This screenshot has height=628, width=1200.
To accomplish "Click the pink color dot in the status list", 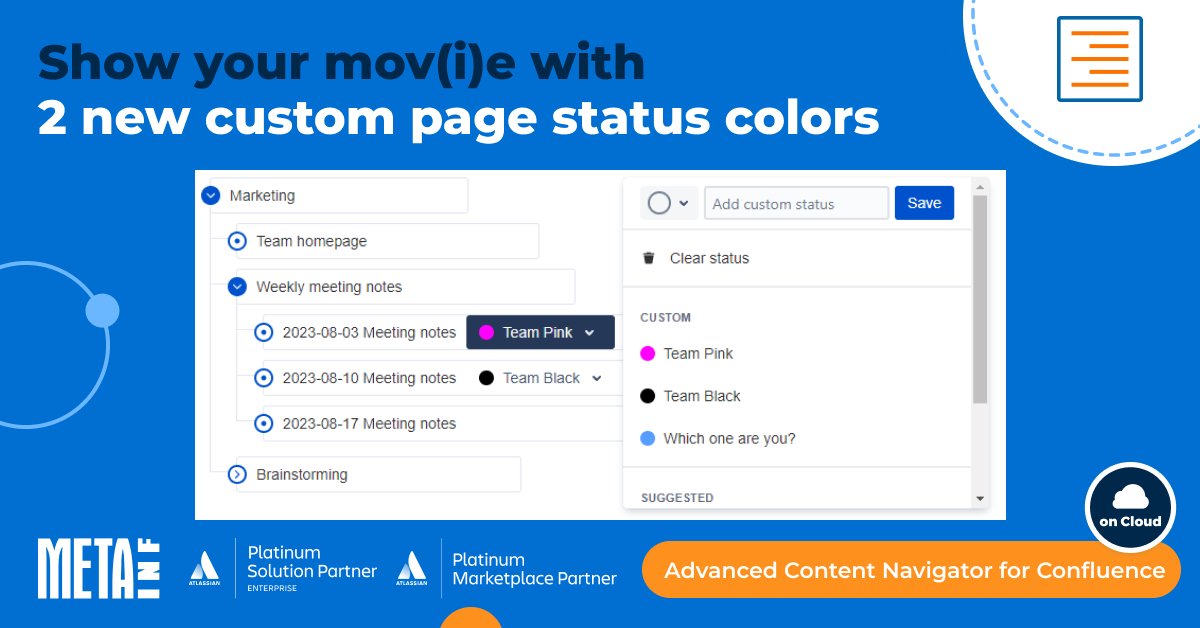I will coord(648,353).
